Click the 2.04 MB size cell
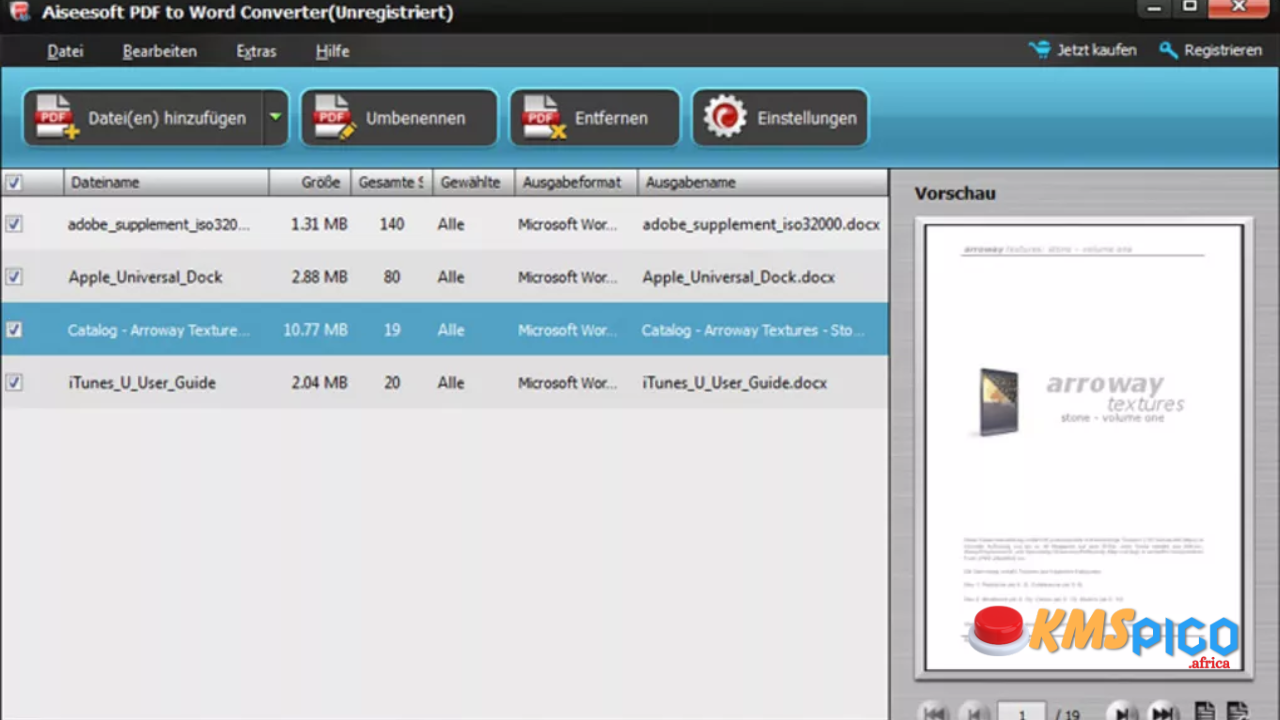 (x=319, y=382)
